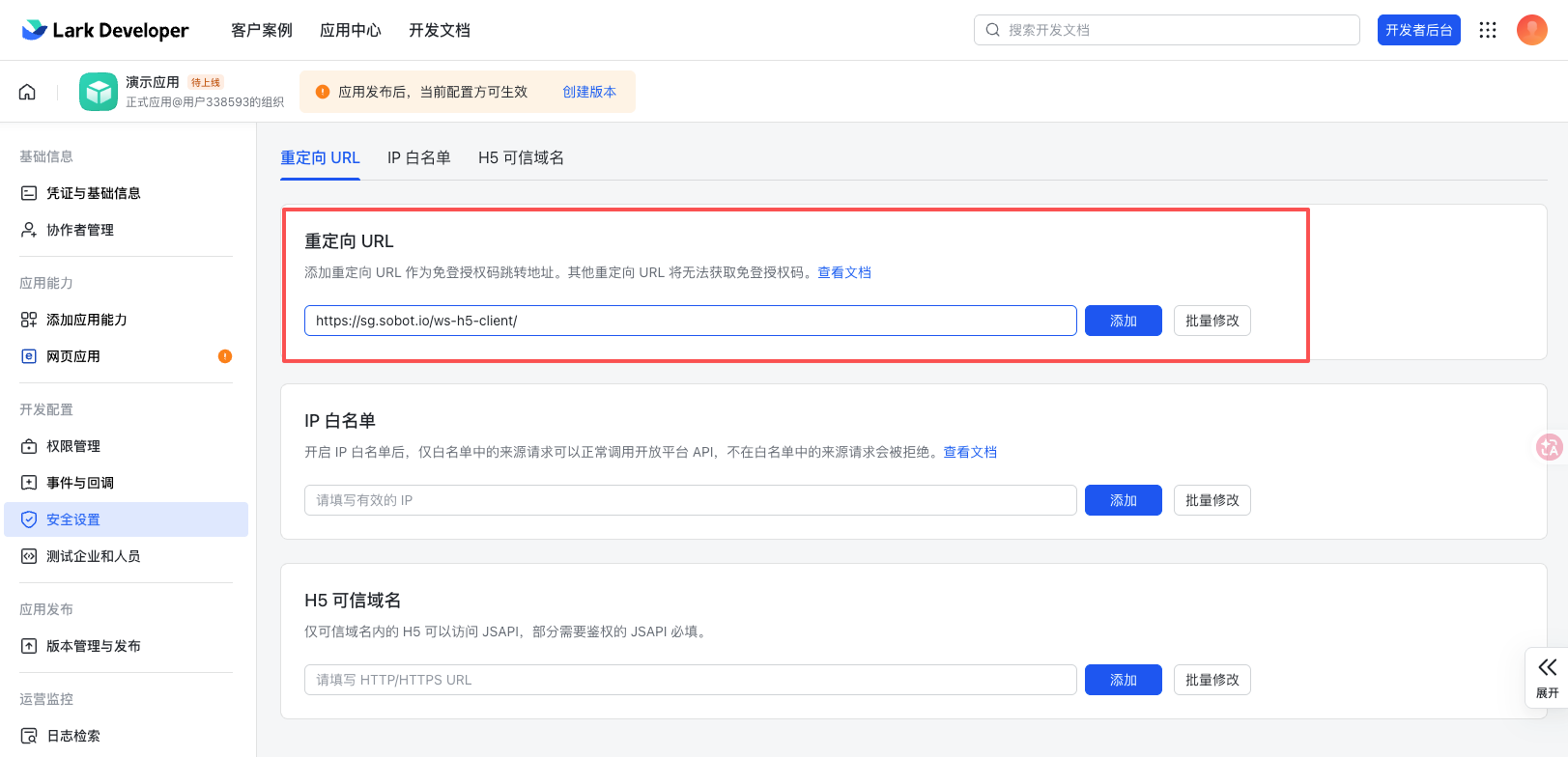Click 创建版本 link in the notice banner
This screenshot has height=757, width=1568.
[x=589, y=92]
